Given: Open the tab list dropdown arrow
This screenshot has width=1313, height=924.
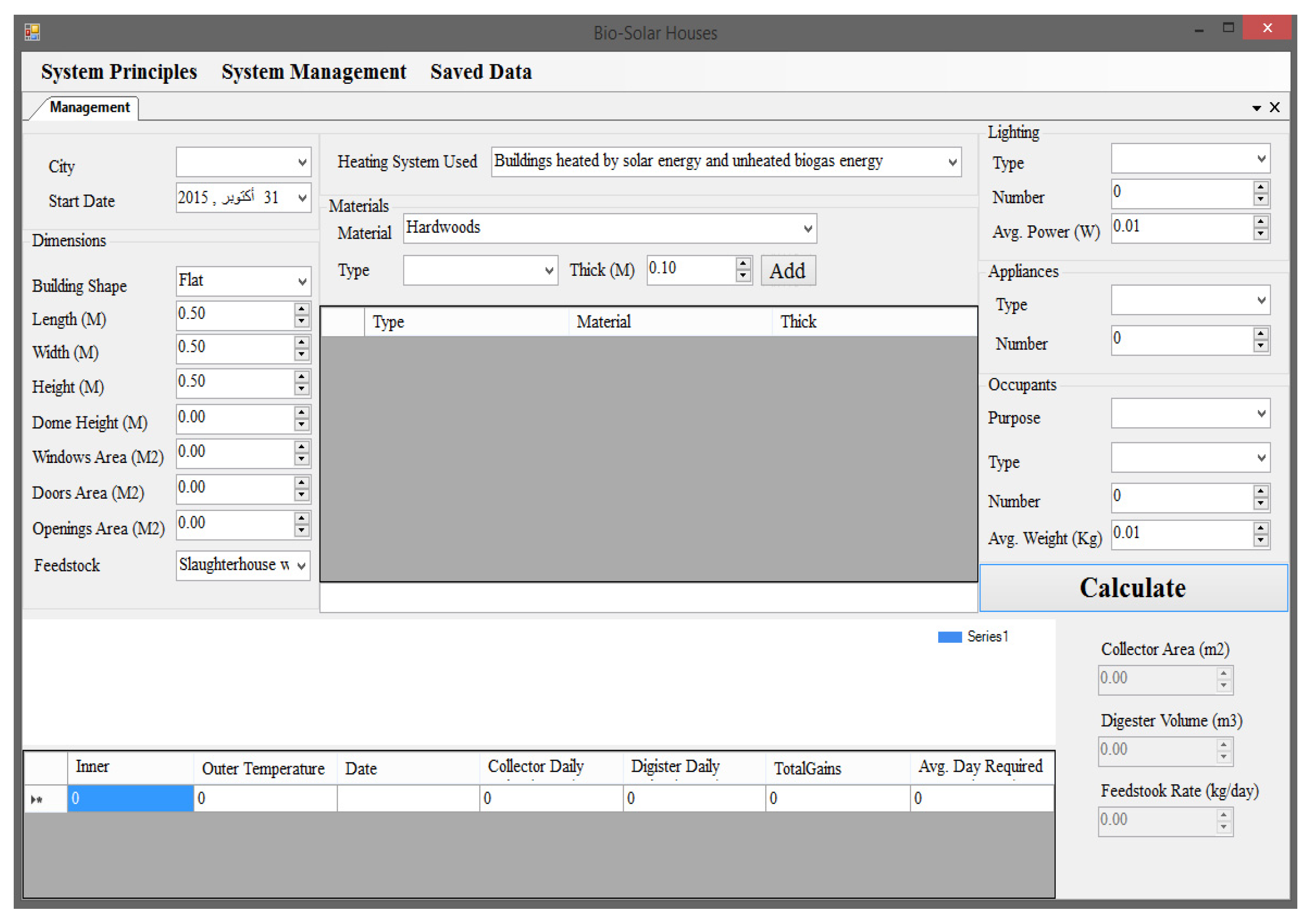Looking at the screenshot, I should (1256, 108).
